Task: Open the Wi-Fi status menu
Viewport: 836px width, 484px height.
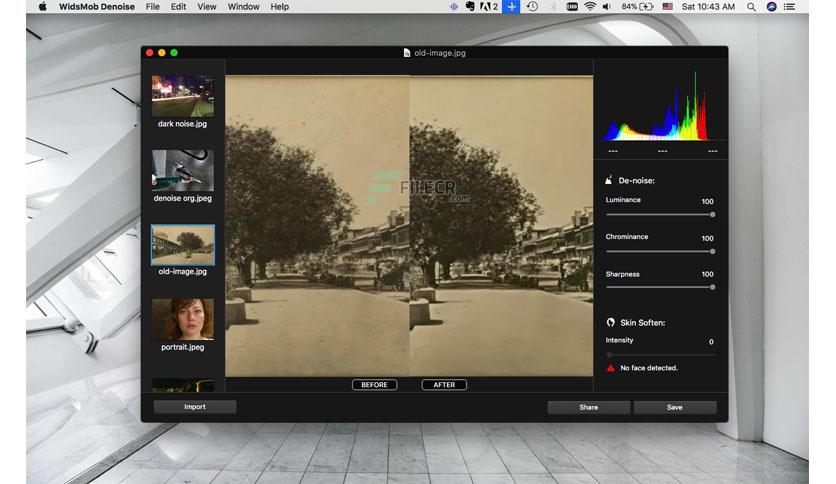Action: (590, 6)
